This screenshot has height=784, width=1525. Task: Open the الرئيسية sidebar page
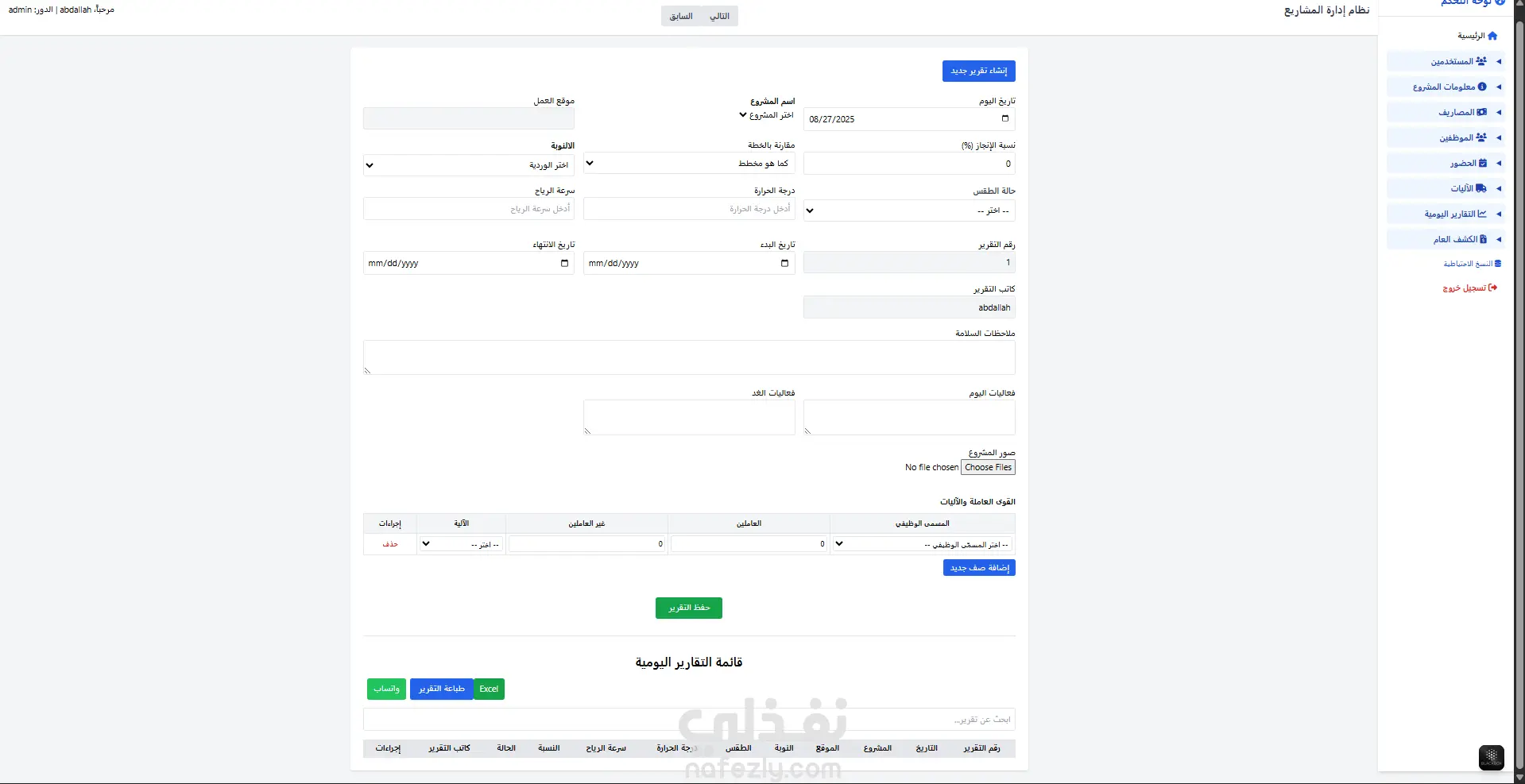coord(1477,36)
